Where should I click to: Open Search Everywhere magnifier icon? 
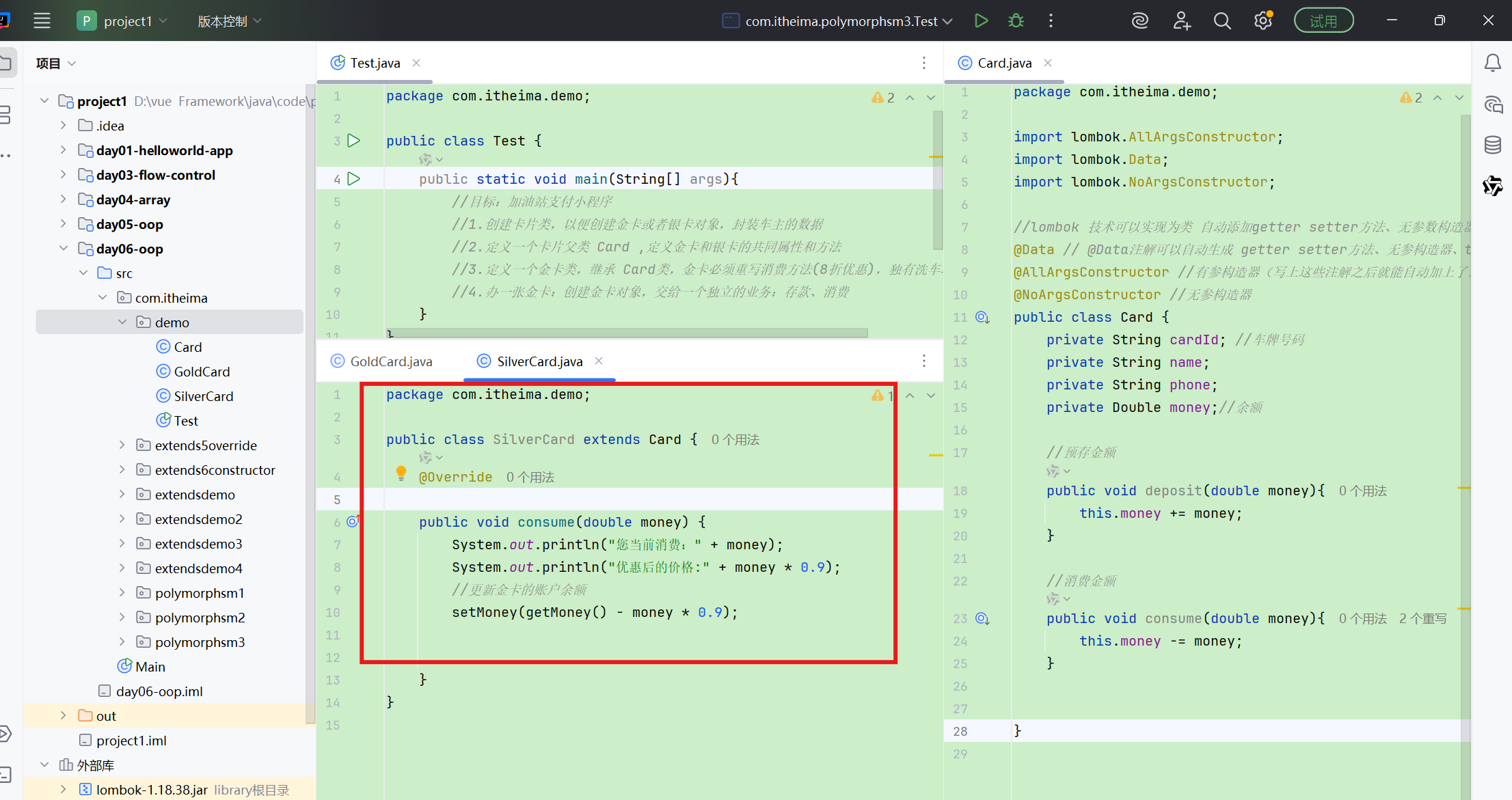(1222, 20)
